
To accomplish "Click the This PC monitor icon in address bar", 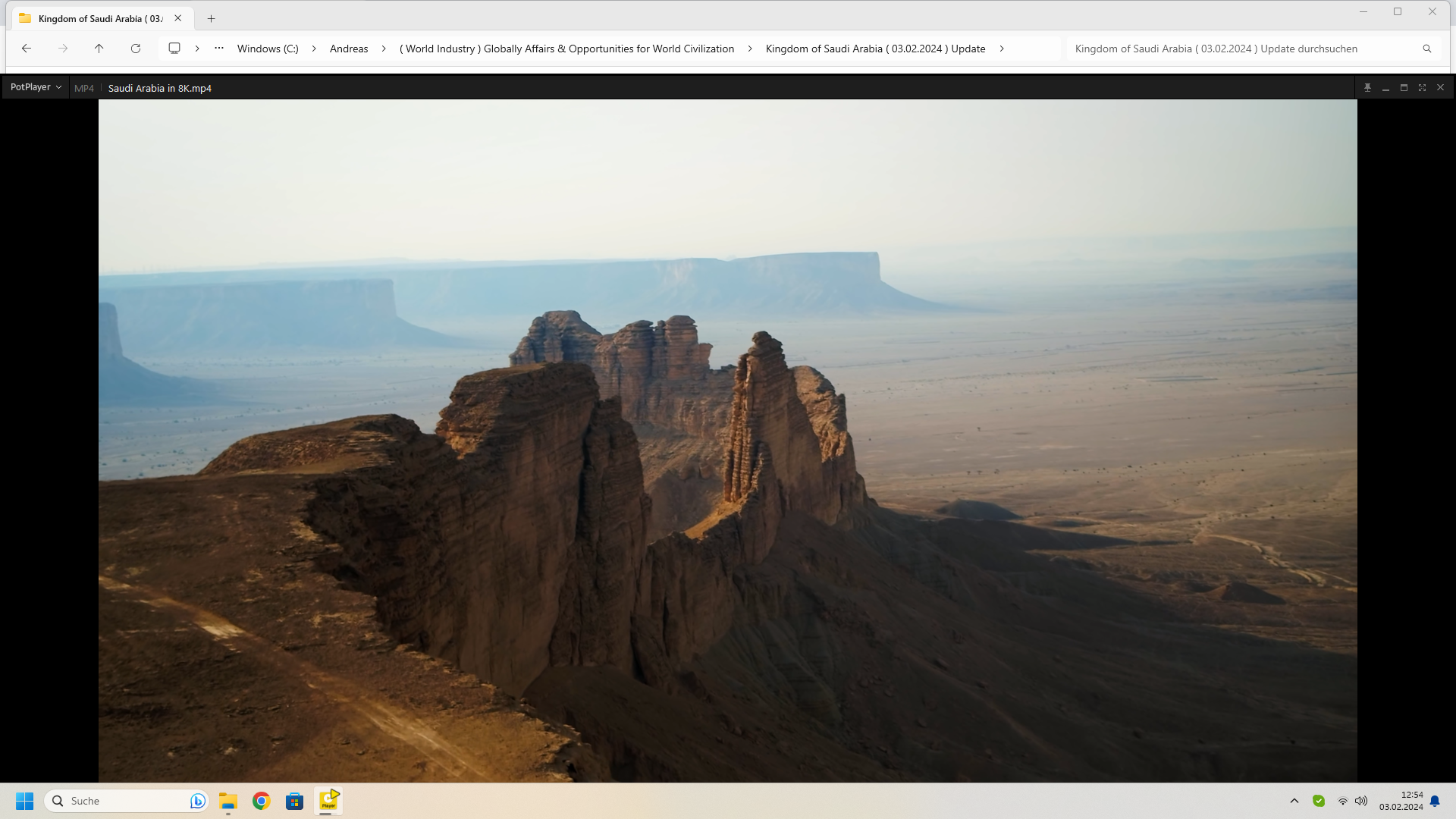I will (174, 49).
